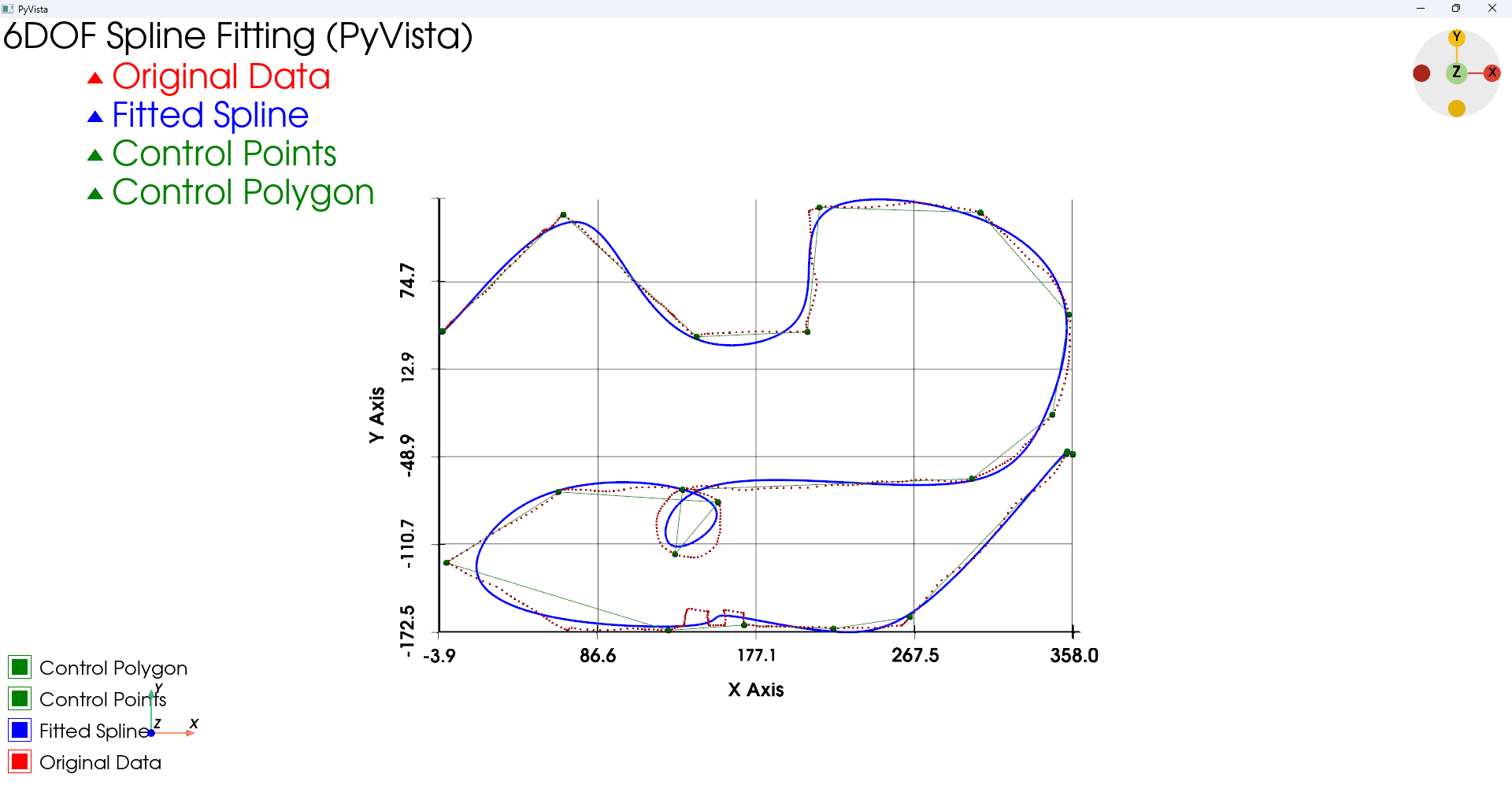Click the X Axis label below the plot

point(755,690)
